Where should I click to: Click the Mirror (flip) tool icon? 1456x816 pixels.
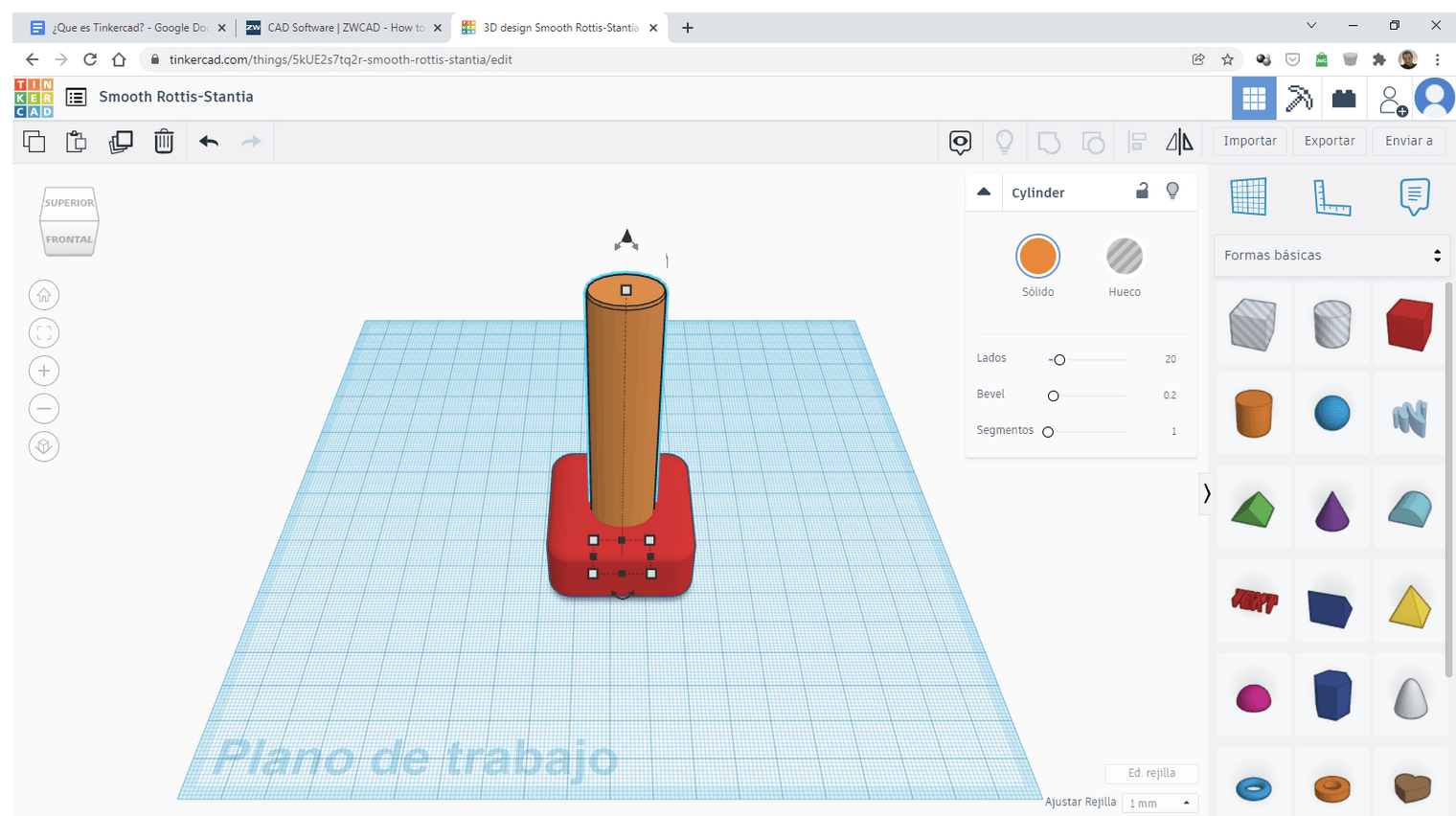(1179, 142)
